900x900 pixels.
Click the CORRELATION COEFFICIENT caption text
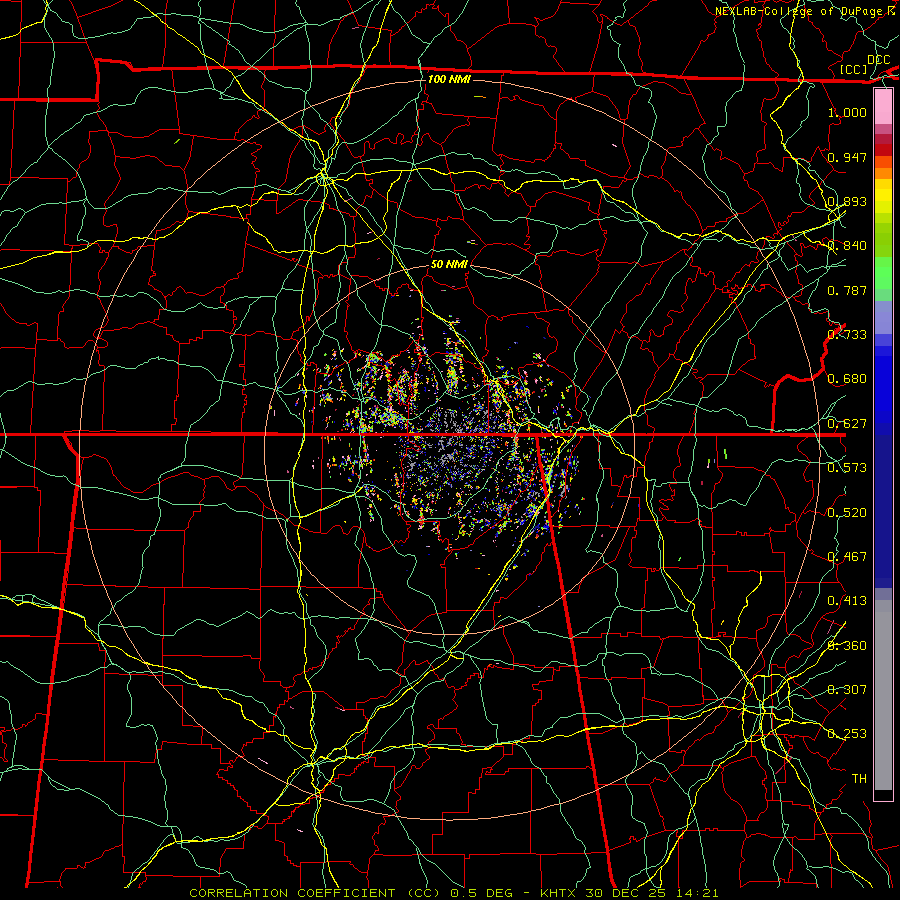tap(292, 893)
